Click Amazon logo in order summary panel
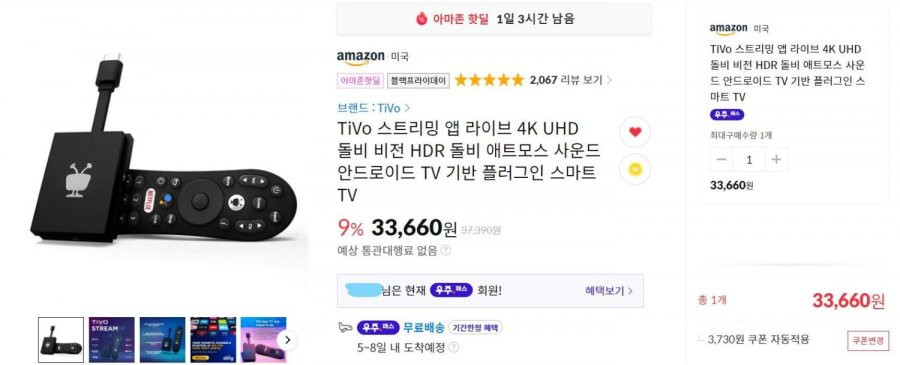Viewport: 900px width, 365px height. pos(728,28)
